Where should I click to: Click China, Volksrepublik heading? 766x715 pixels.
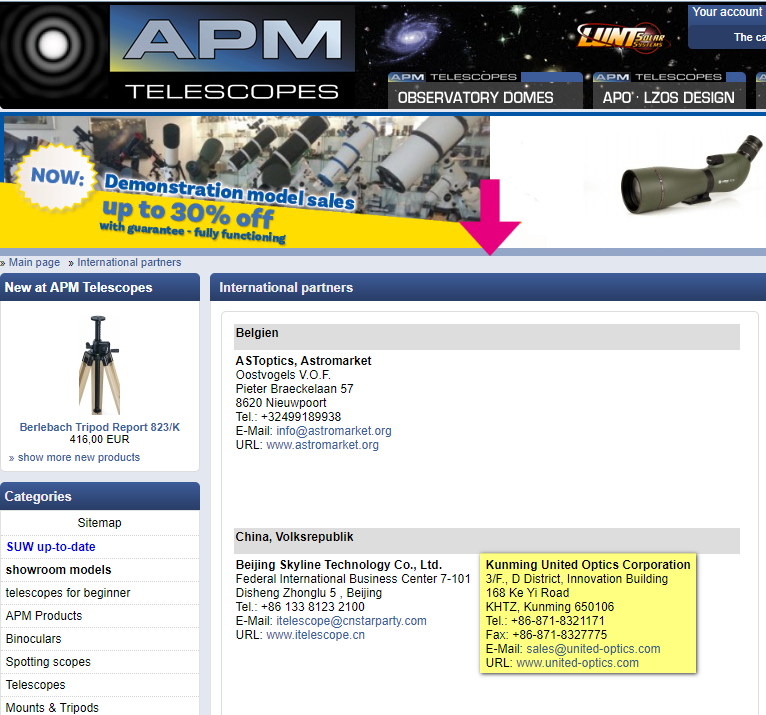click(x=294, y=537)
